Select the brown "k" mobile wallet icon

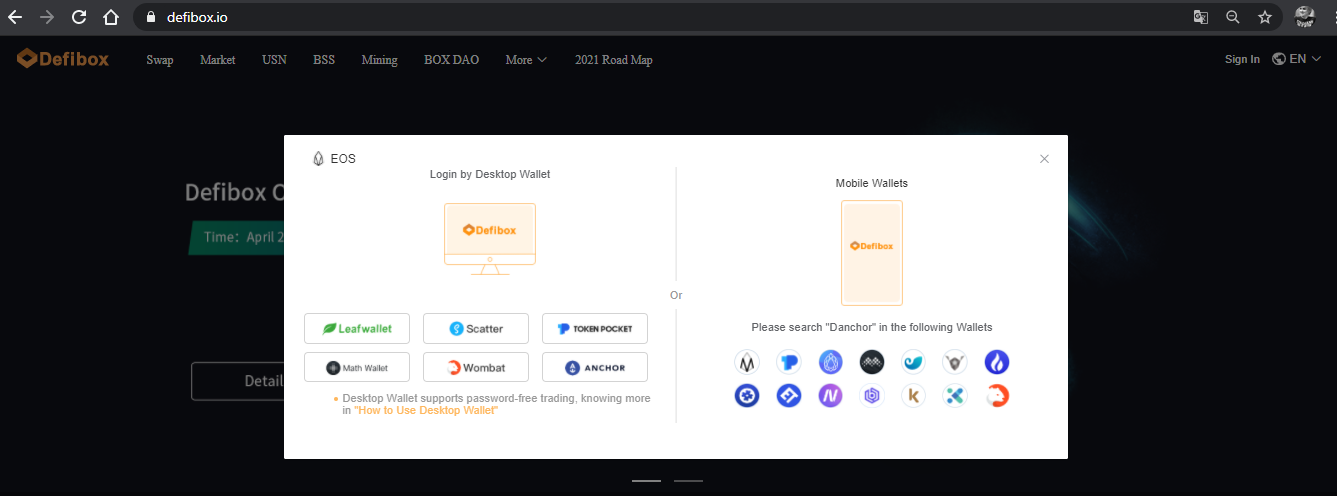913,396
